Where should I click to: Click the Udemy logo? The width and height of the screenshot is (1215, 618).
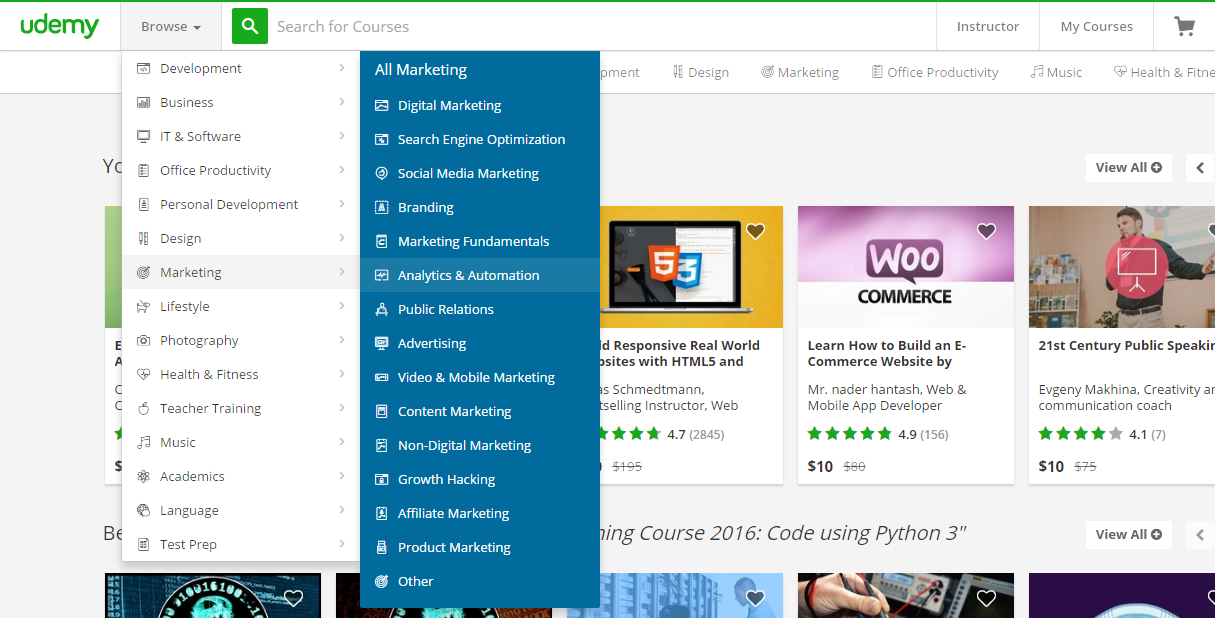pyautogui.click(x=60, y=26)
